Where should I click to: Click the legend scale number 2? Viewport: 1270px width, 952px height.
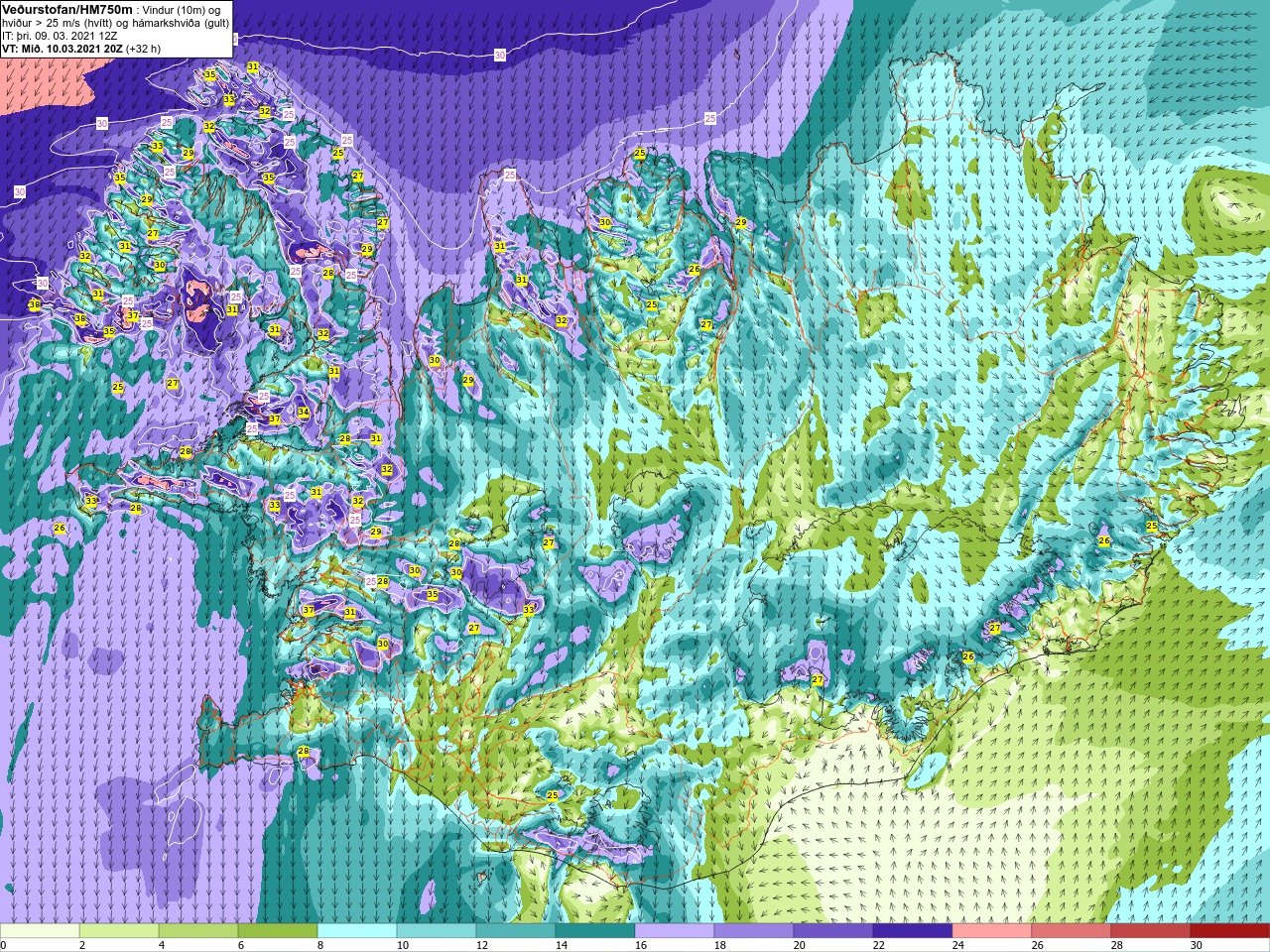tap(81, 945)
